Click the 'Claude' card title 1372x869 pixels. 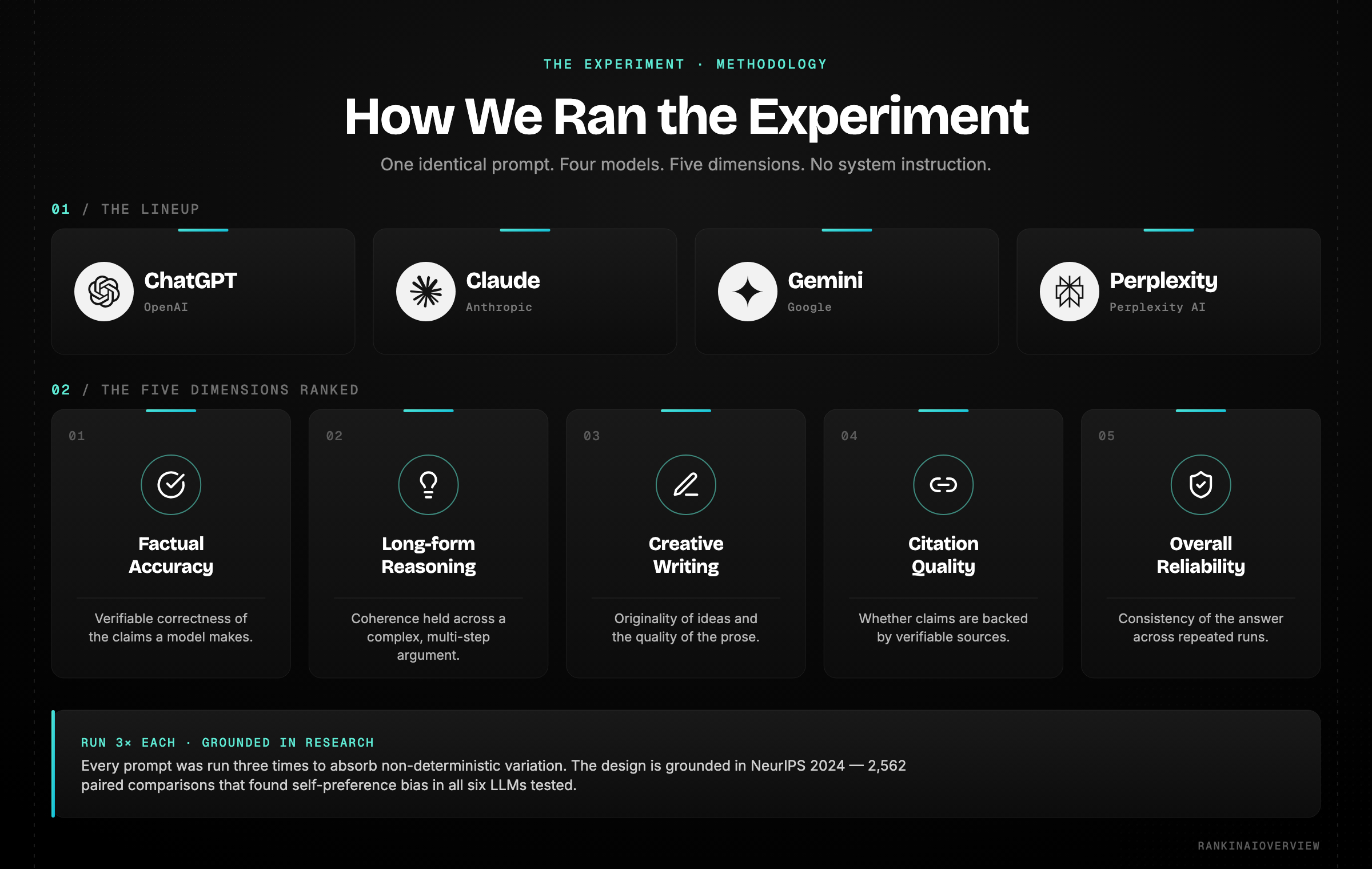[x=503, y=281]
